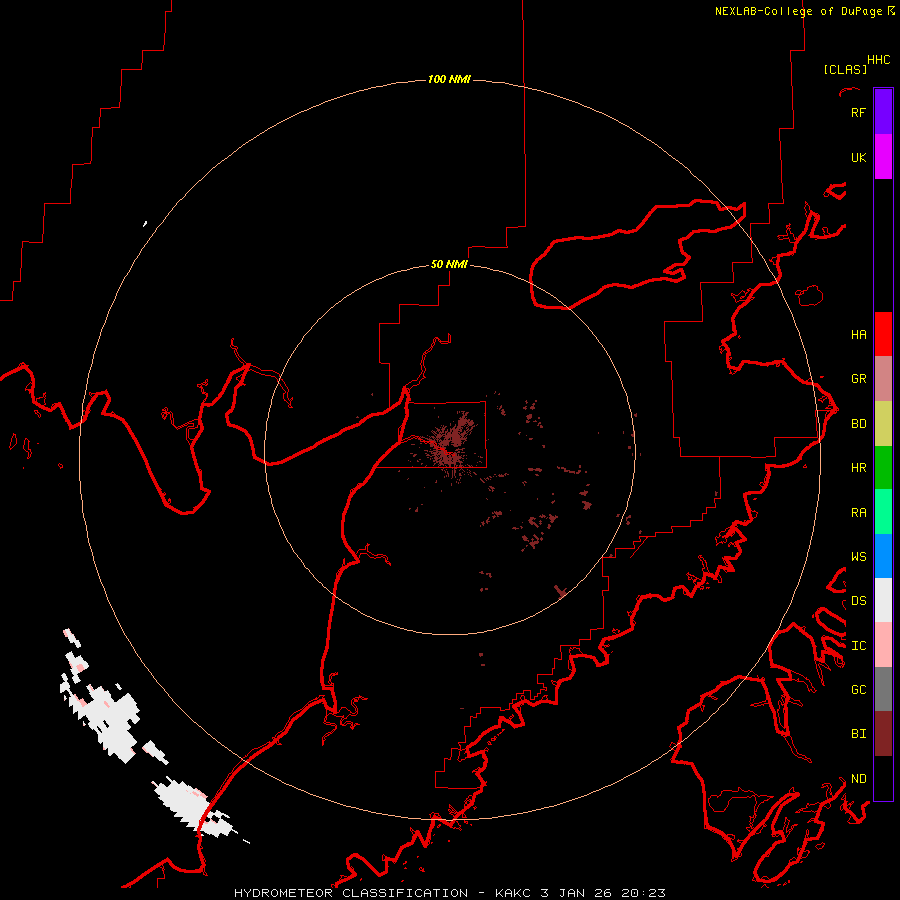
Task: Click the IC legend label
Action: [x=858, y=646]
